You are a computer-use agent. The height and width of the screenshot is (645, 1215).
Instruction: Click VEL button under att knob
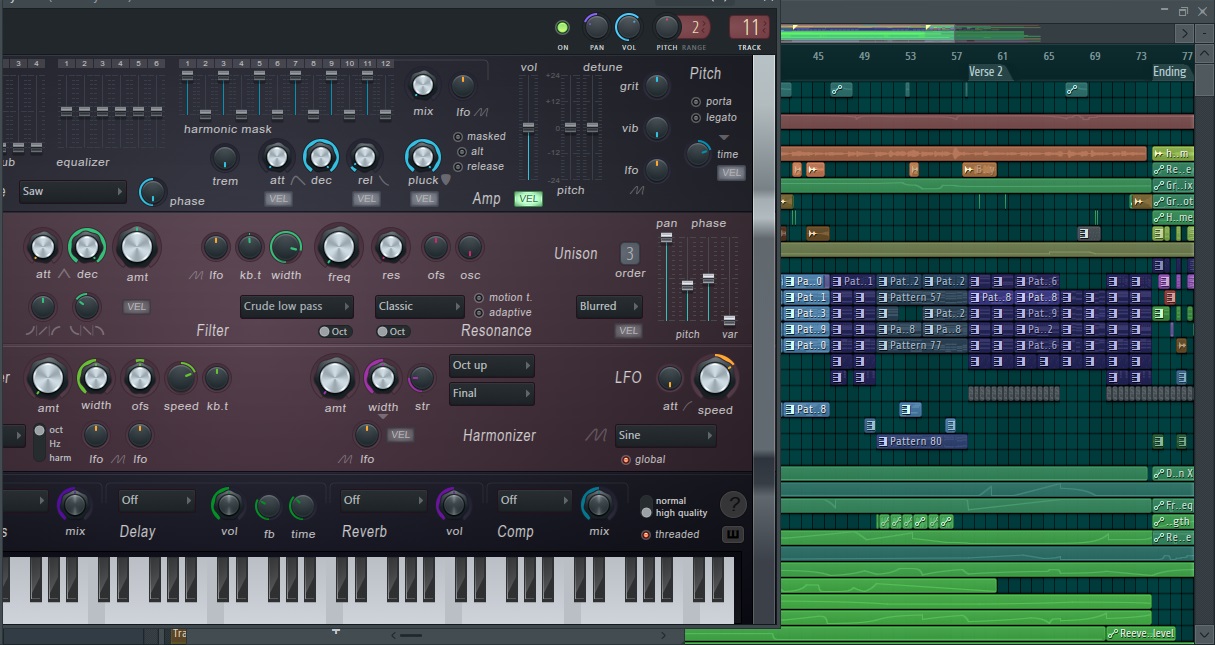(279, 199)
